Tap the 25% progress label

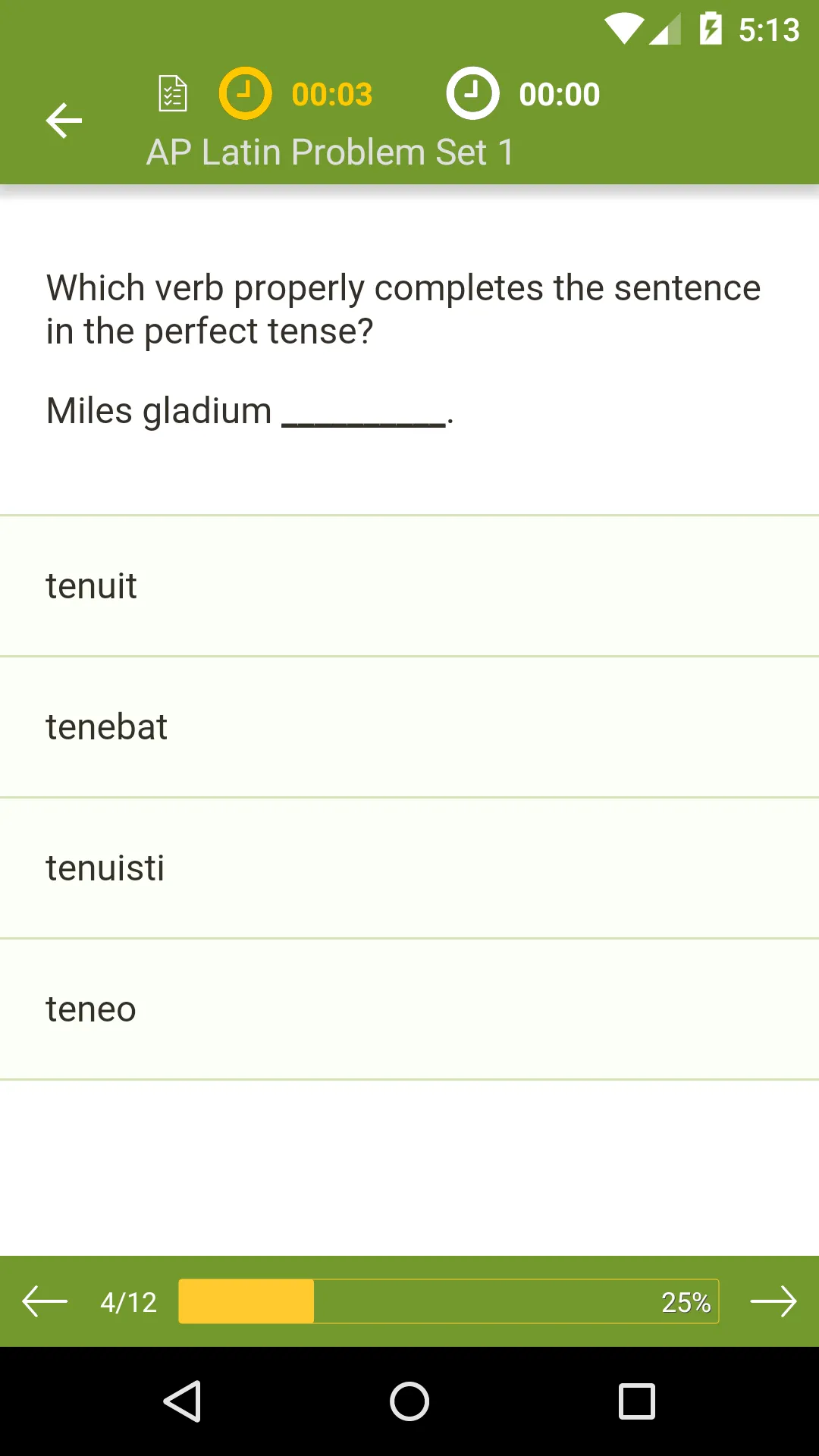point(686,1302)
